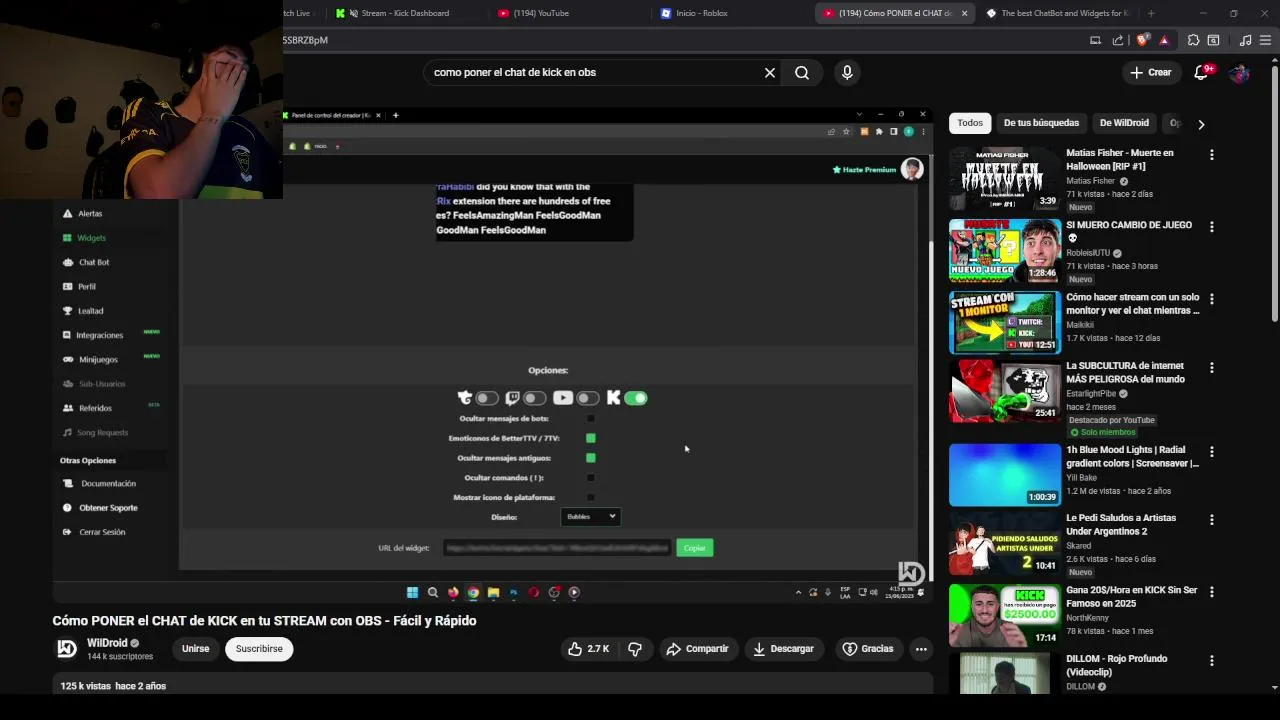Open the browser sidebar panel icon
The width and height of the screenshot is (1280, 720).
[x=1213, y=40]
